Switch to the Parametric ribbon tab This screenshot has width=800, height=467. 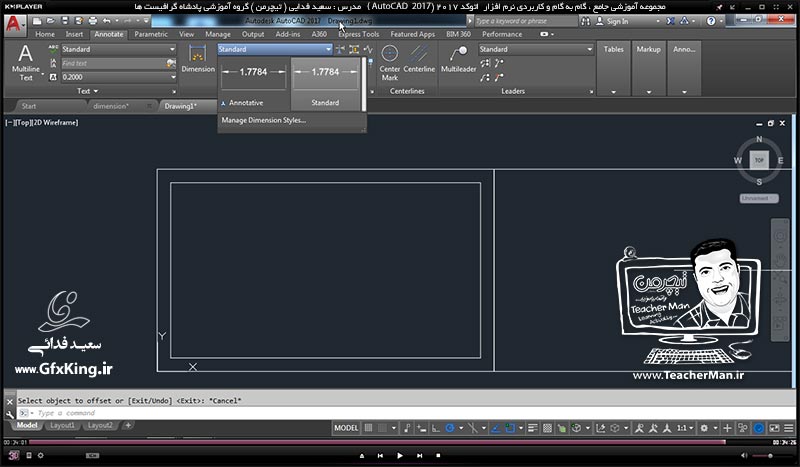coord(151,34)
